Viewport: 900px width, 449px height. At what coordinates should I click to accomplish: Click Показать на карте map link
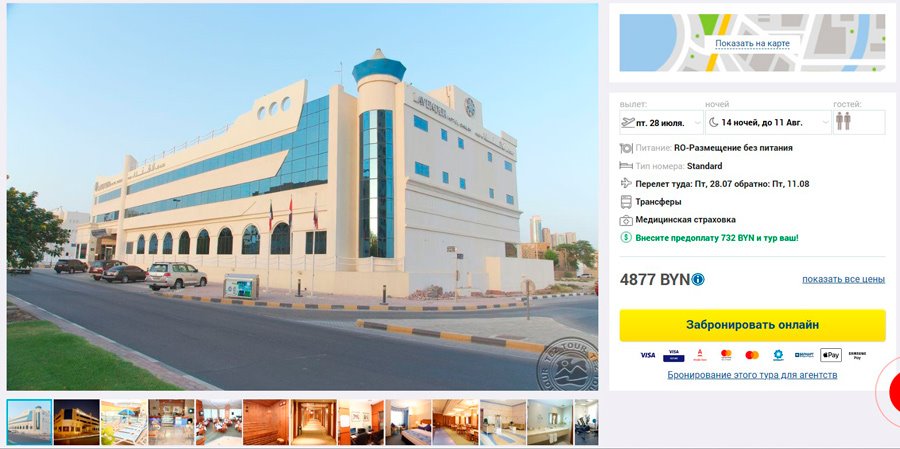click(752, 44)
